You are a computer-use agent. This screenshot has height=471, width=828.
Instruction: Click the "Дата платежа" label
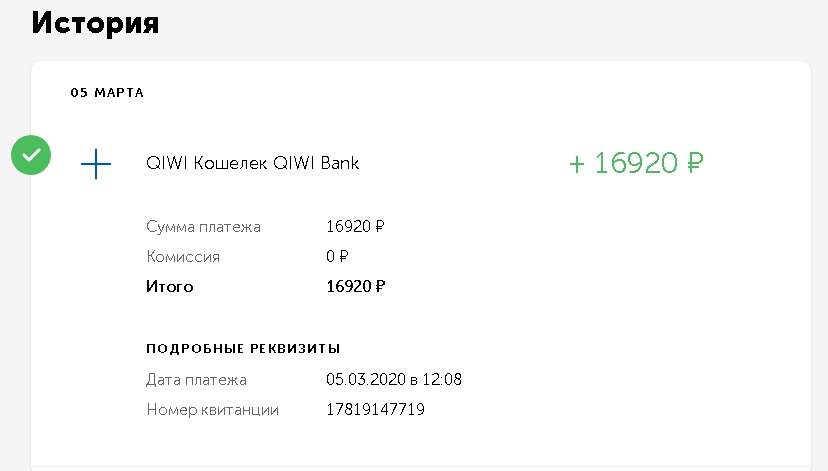[x=196, y=380]
